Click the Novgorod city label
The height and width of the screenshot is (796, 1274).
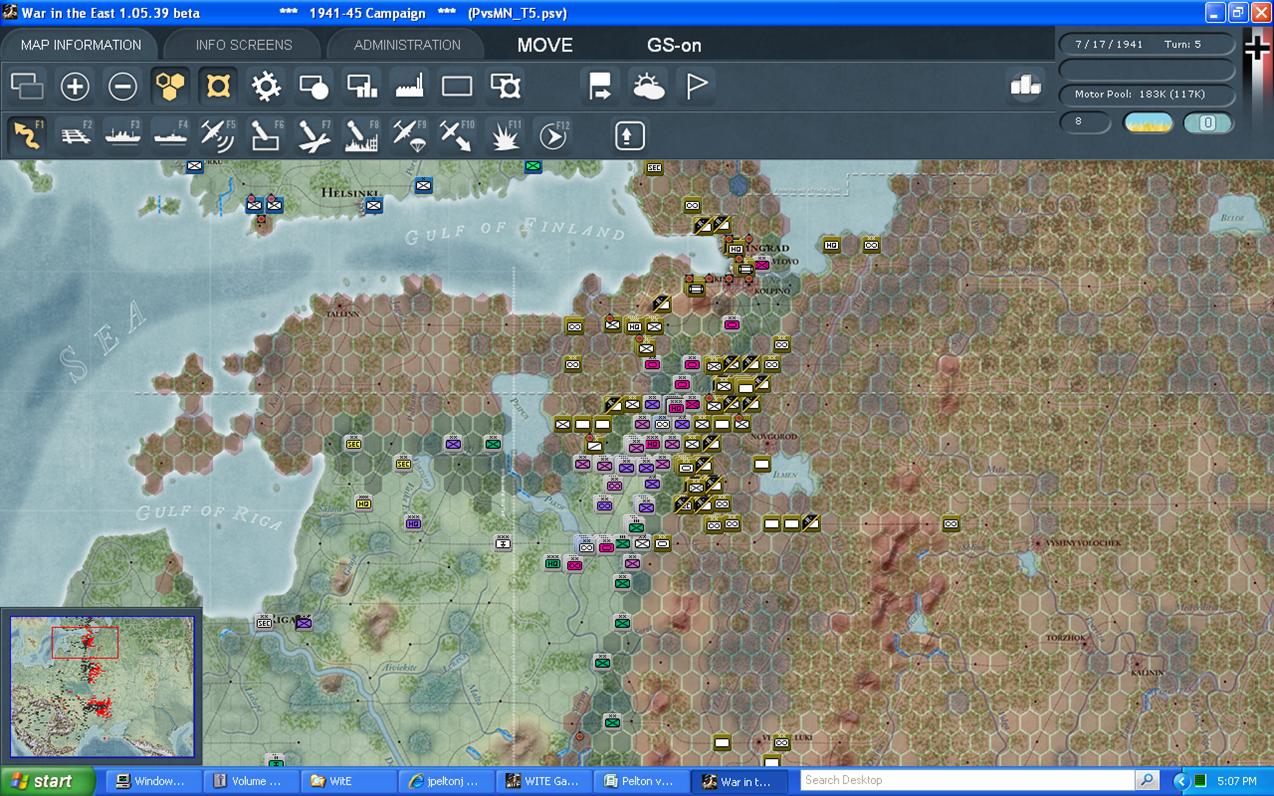774,437
